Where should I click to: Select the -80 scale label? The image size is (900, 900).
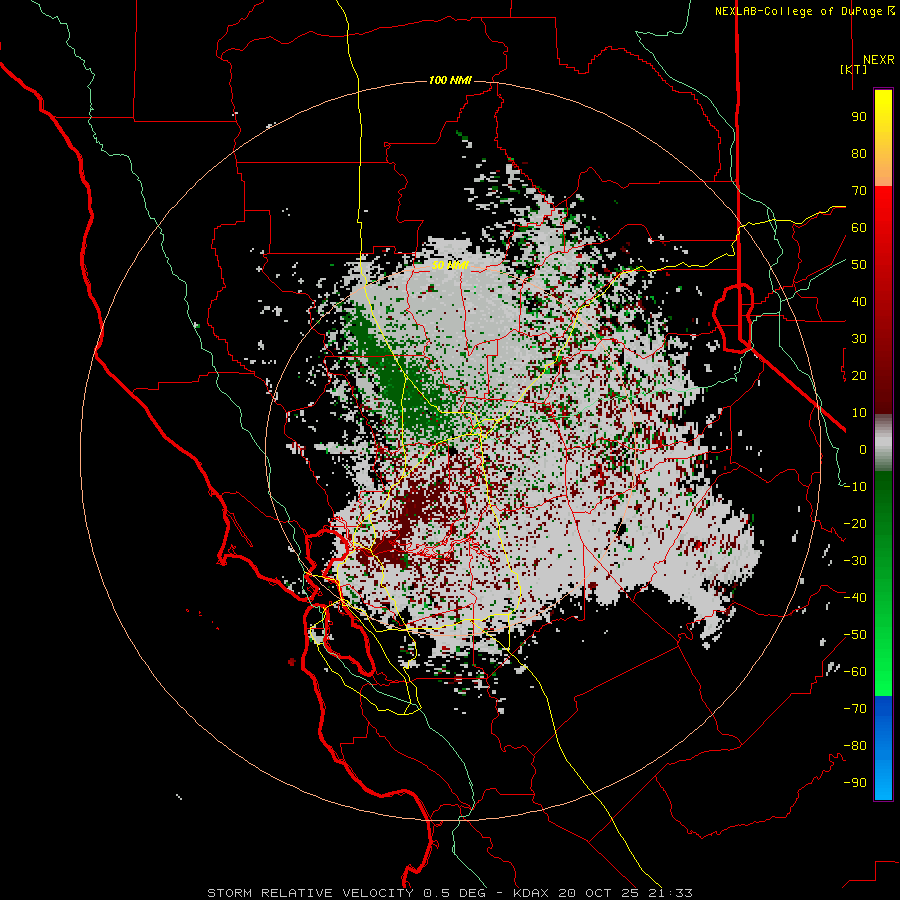point(855,746)
